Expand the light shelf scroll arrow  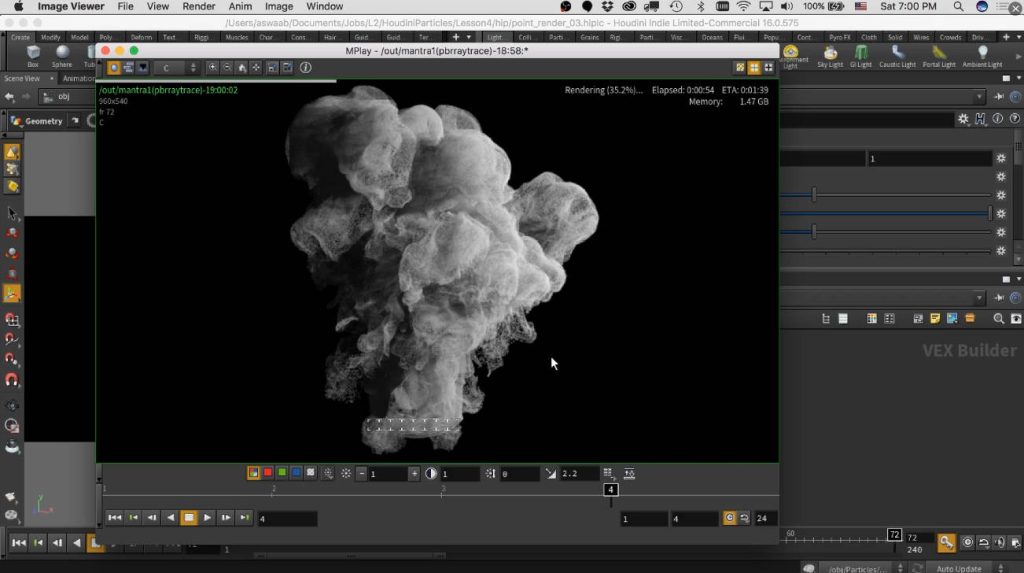coord(1017,57)
